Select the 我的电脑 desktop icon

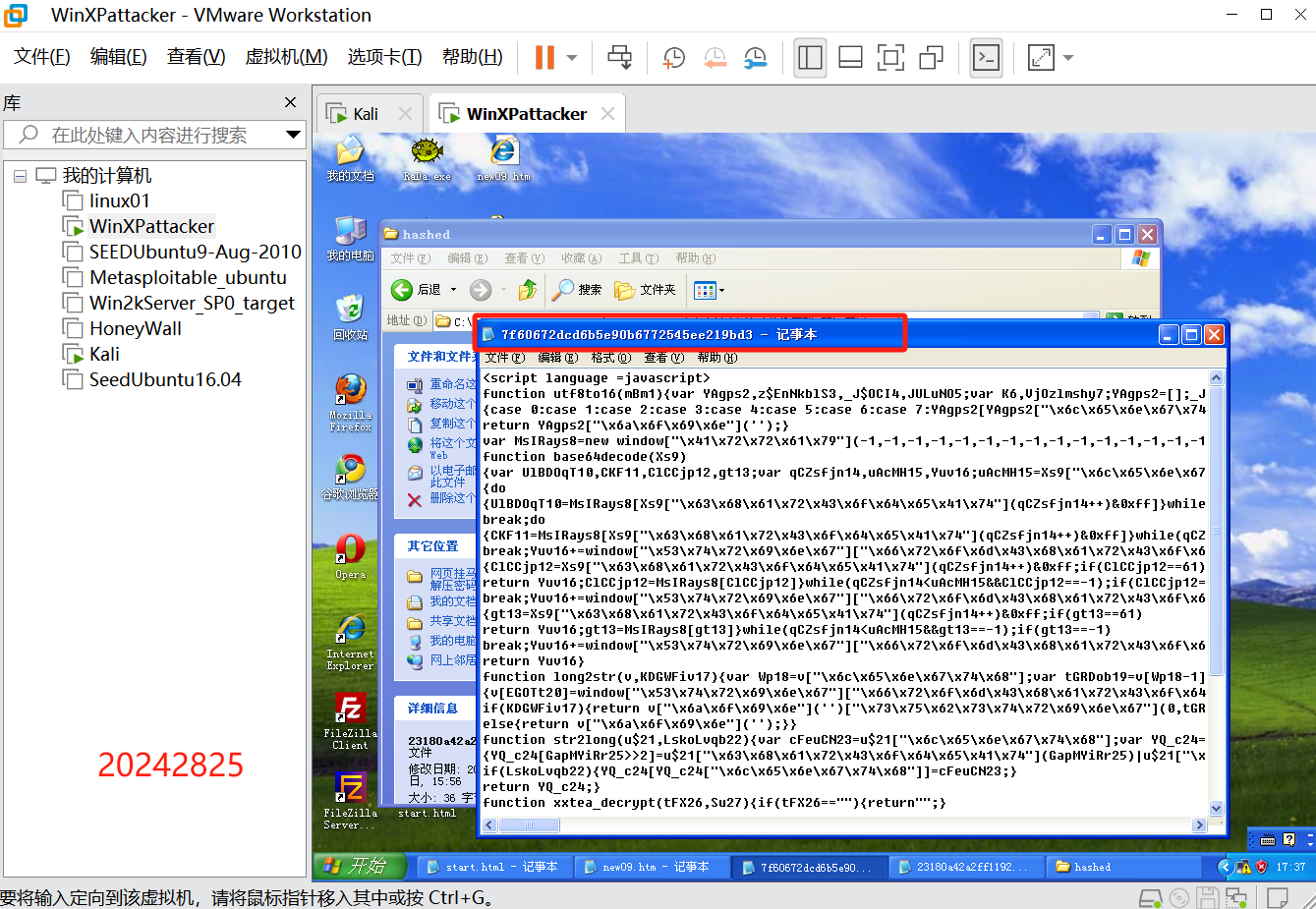350,239
